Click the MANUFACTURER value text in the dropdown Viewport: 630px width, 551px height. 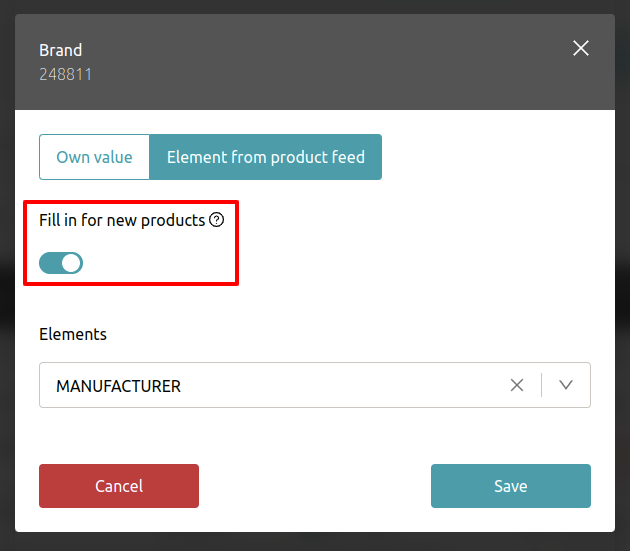[118, 385]
